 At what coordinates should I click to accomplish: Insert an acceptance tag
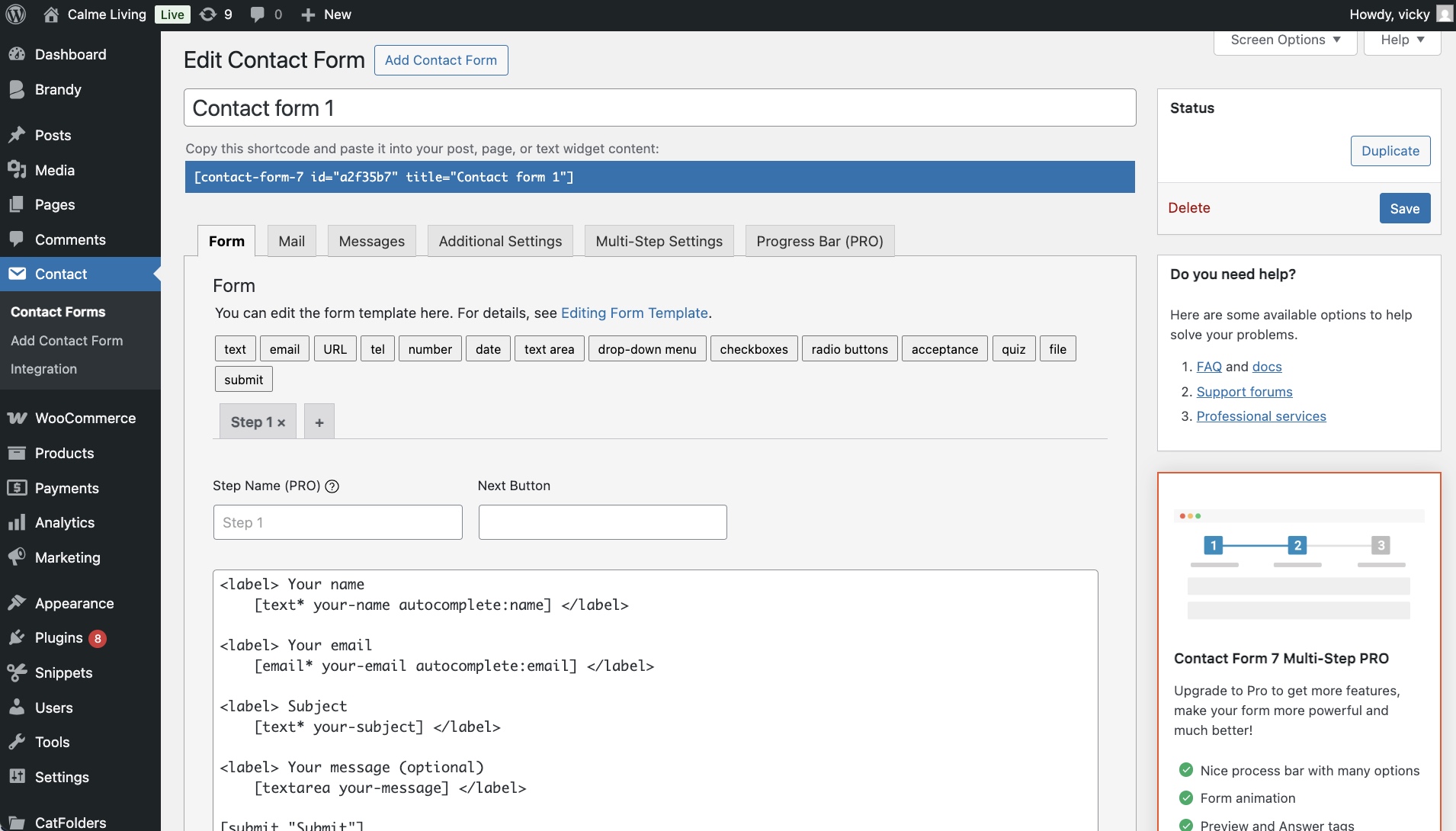944,348
